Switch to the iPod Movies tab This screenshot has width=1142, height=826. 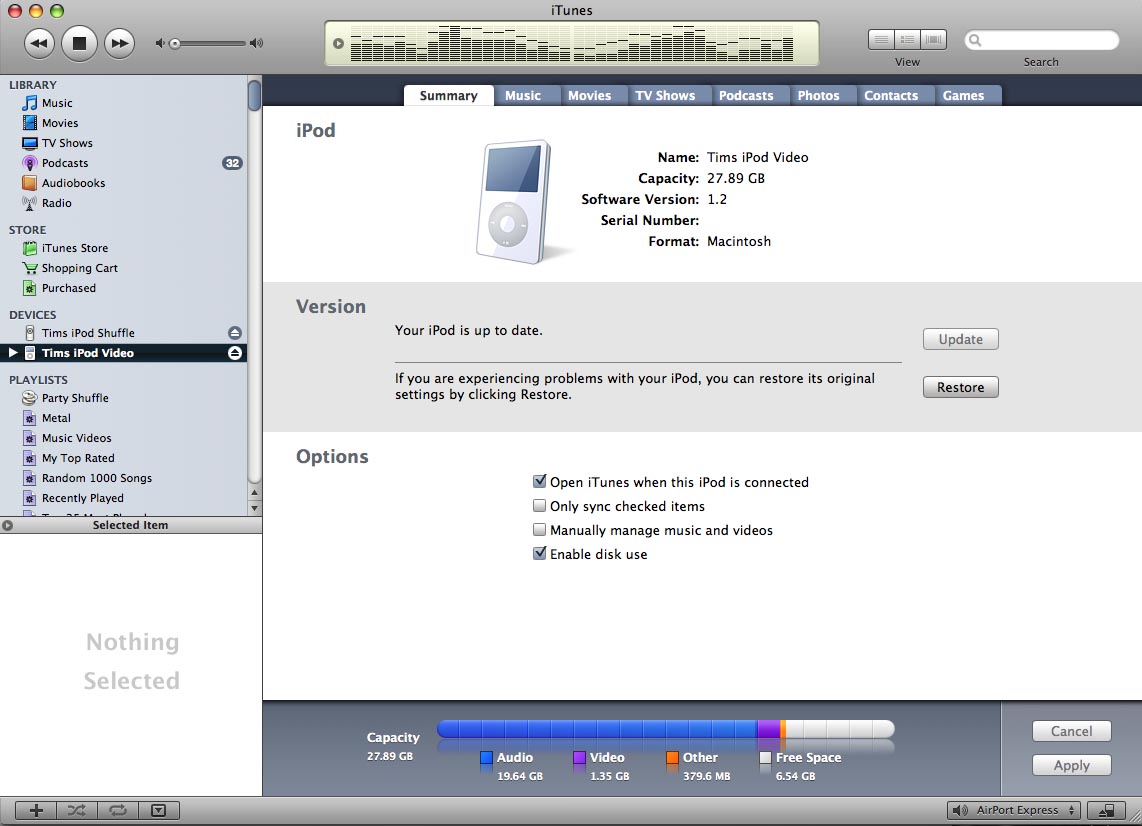pos(589,95)
